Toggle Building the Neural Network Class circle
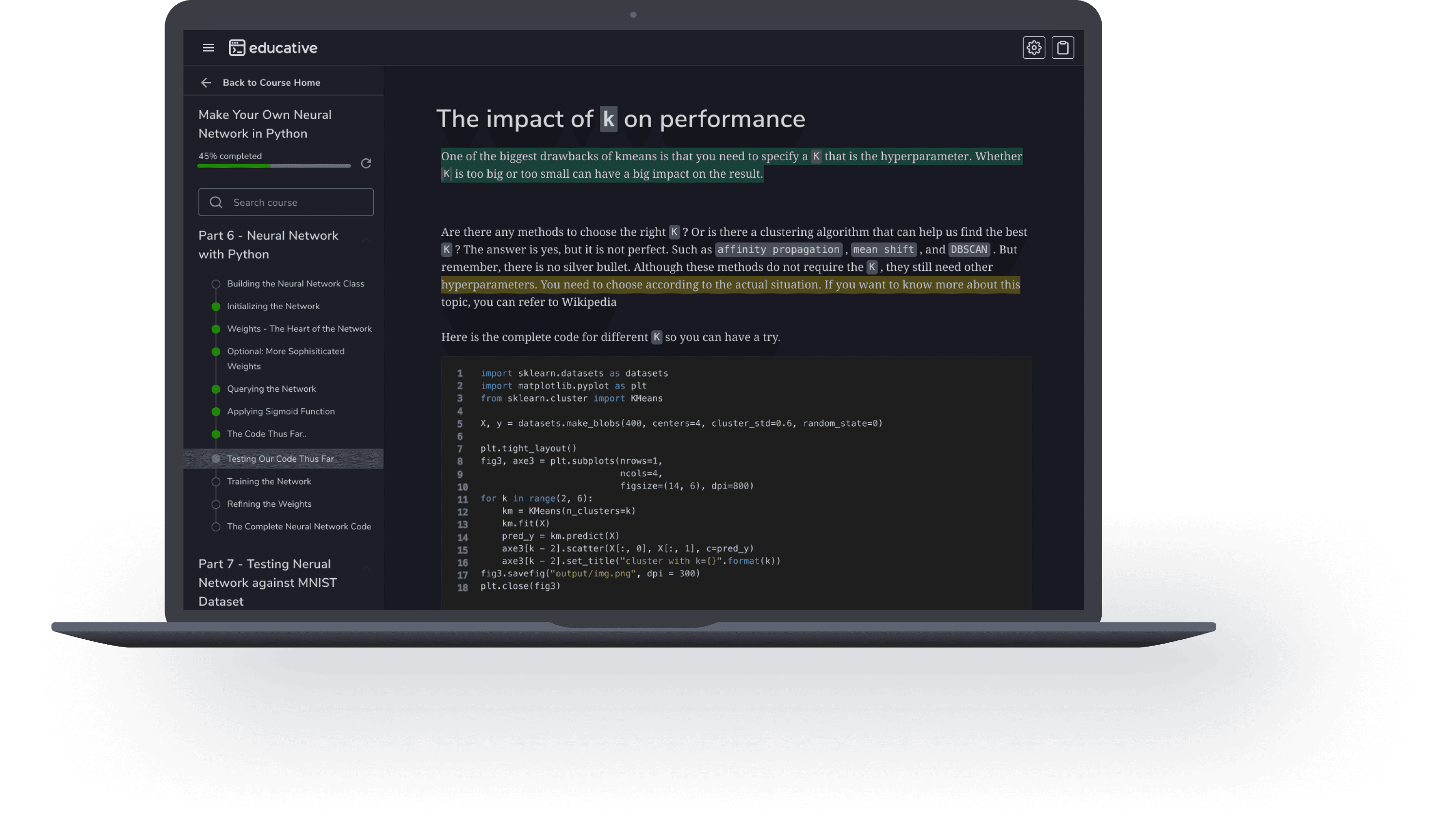 pyautogui.click(x=216, y=284)
